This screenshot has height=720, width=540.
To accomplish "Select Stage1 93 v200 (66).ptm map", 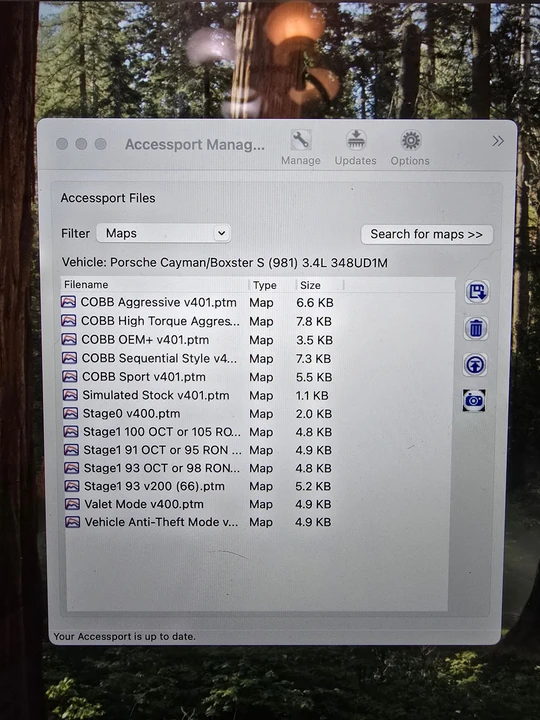I will click(x=154, y=486).
